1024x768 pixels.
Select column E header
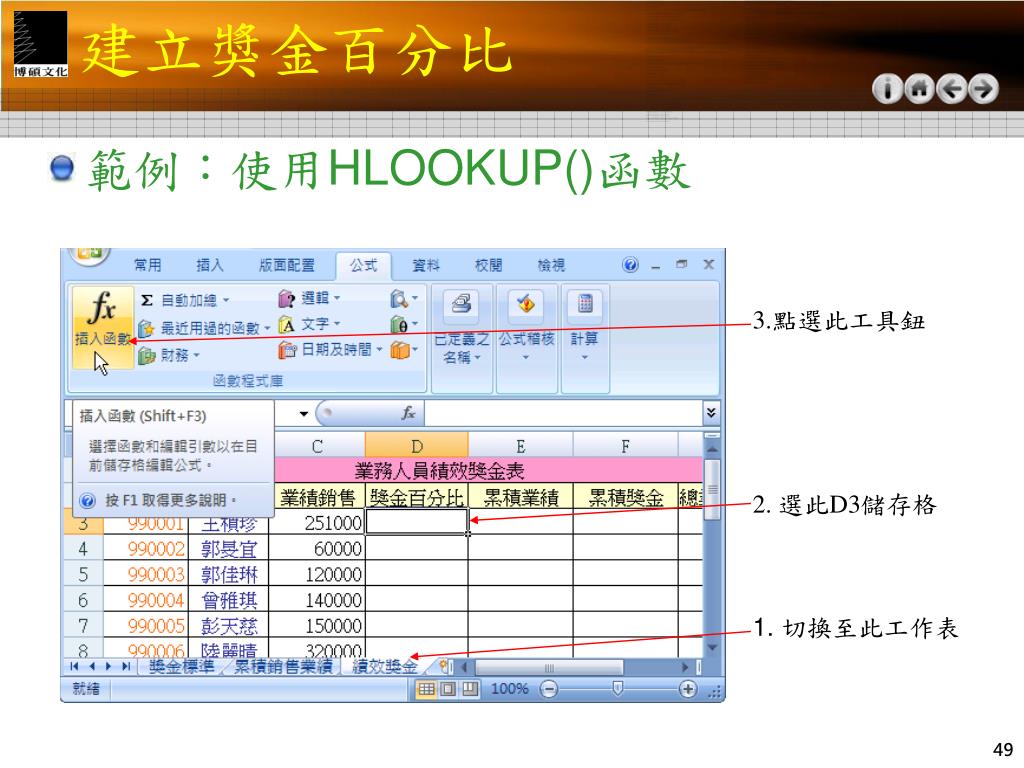(x=520, y=446)
